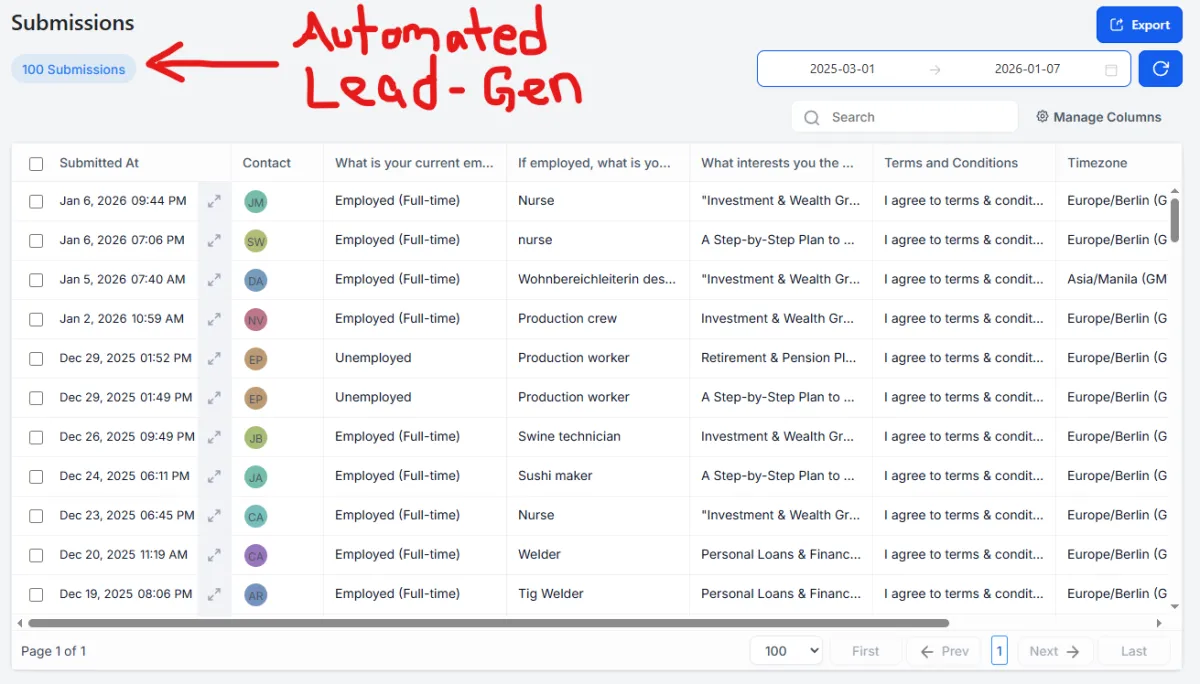
Task: Check the Dec 24, 2025 06:11 PM row
Action: click(x=36, y=477)
